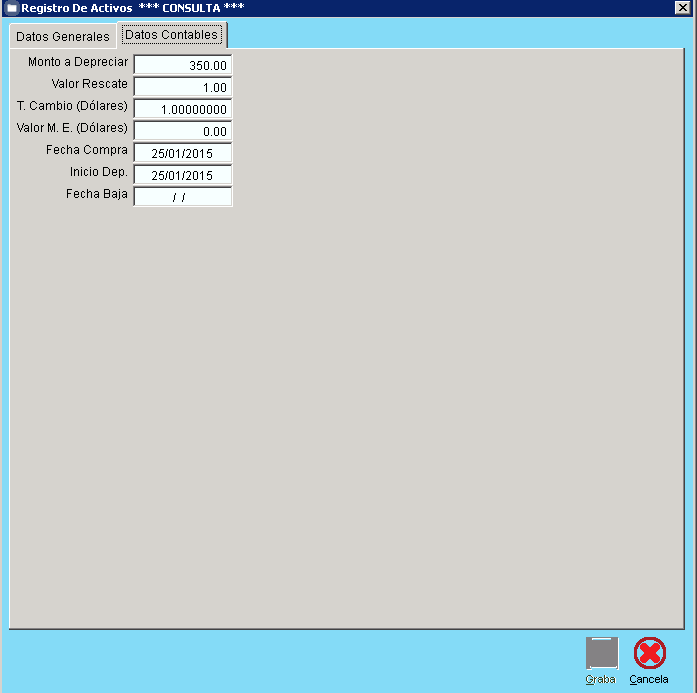Click the Fecha Baja label
The width and height of the screenshot is (697, 693).
(x=97, y=194)
